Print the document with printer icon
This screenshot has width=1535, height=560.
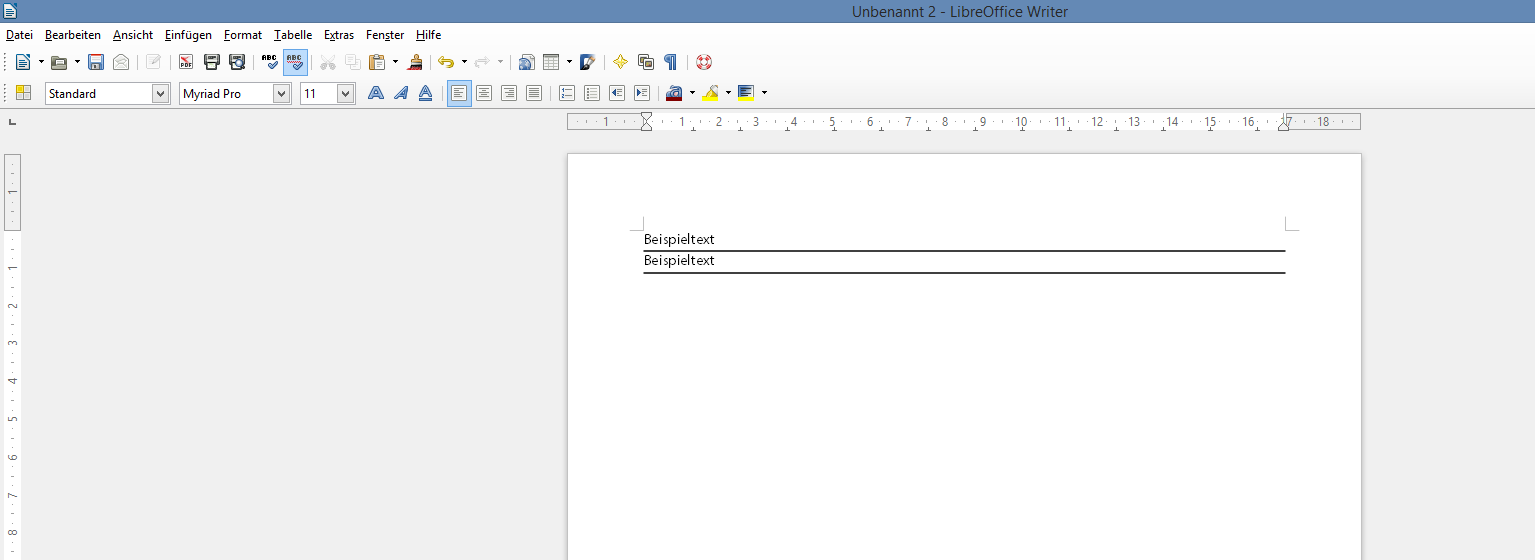[212, 62]
